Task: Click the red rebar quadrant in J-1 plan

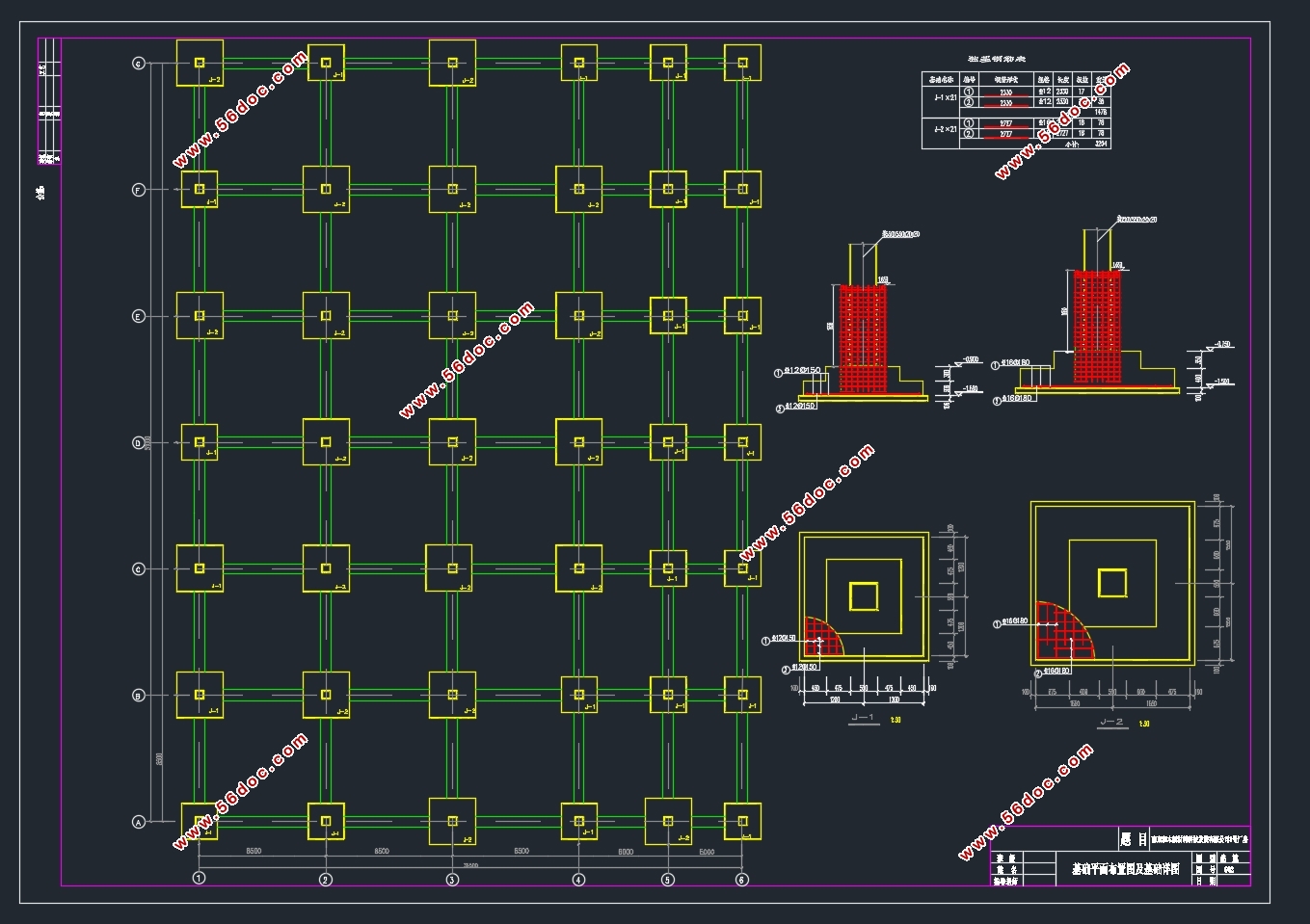Action: (x=822, y=637)
